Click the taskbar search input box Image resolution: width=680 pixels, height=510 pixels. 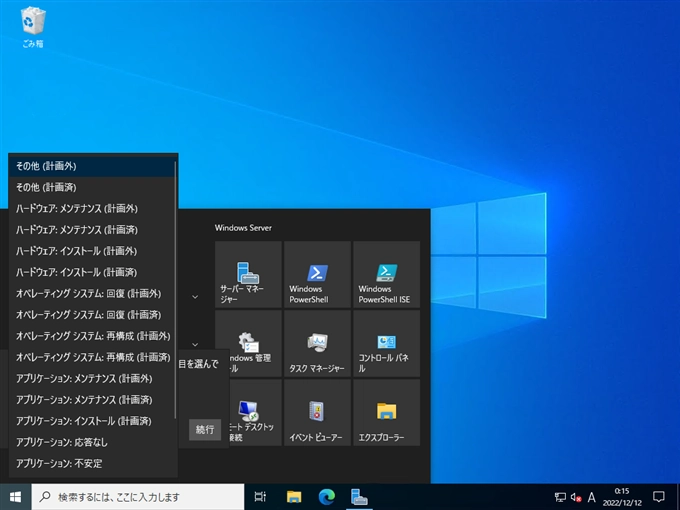coord(140,496)
